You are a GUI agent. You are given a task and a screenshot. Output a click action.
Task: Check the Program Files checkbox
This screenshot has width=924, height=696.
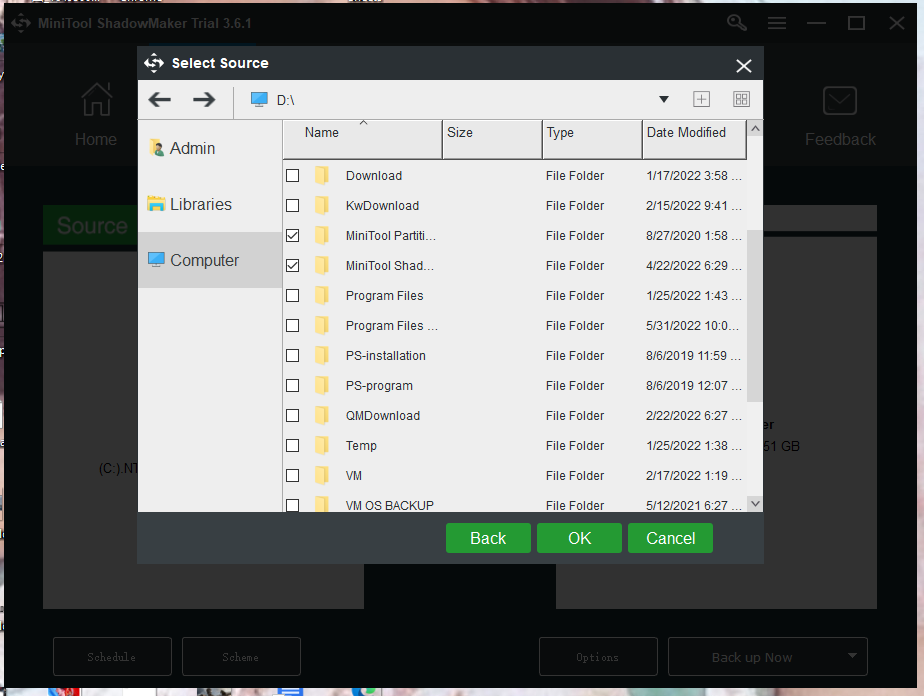[292, 296]
